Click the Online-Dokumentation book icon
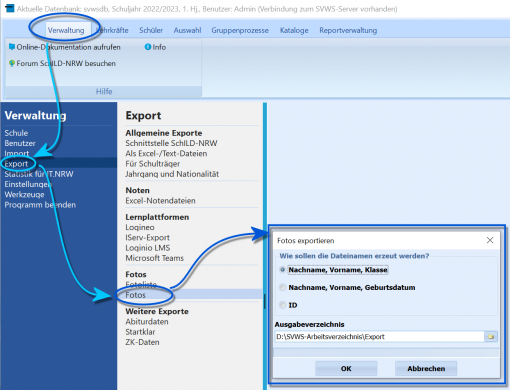The image size is (510, 390). click(x=12, y=47)
